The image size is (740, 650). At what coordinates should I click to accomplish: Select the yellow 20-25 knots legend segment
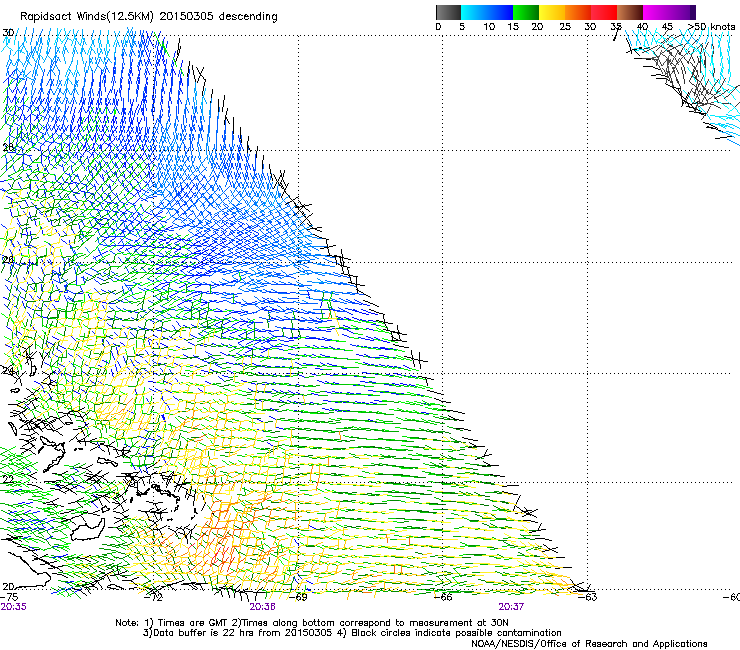(552, 12)
